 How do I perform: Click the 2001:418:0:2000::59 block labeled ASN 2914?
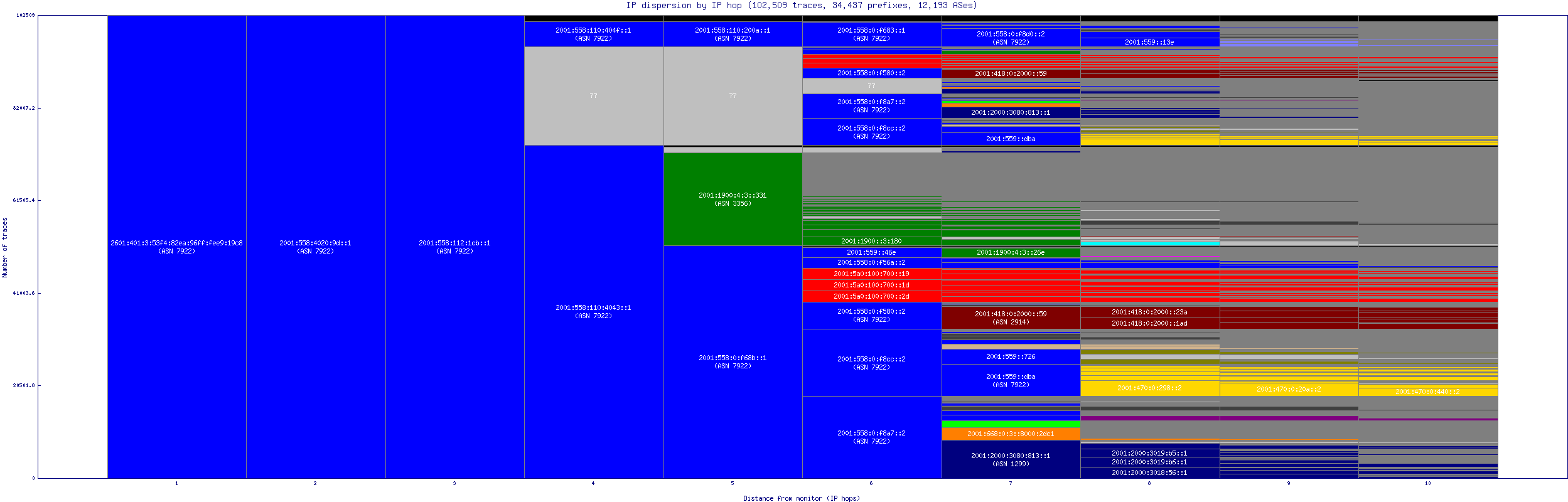[x=1011, y=318]
